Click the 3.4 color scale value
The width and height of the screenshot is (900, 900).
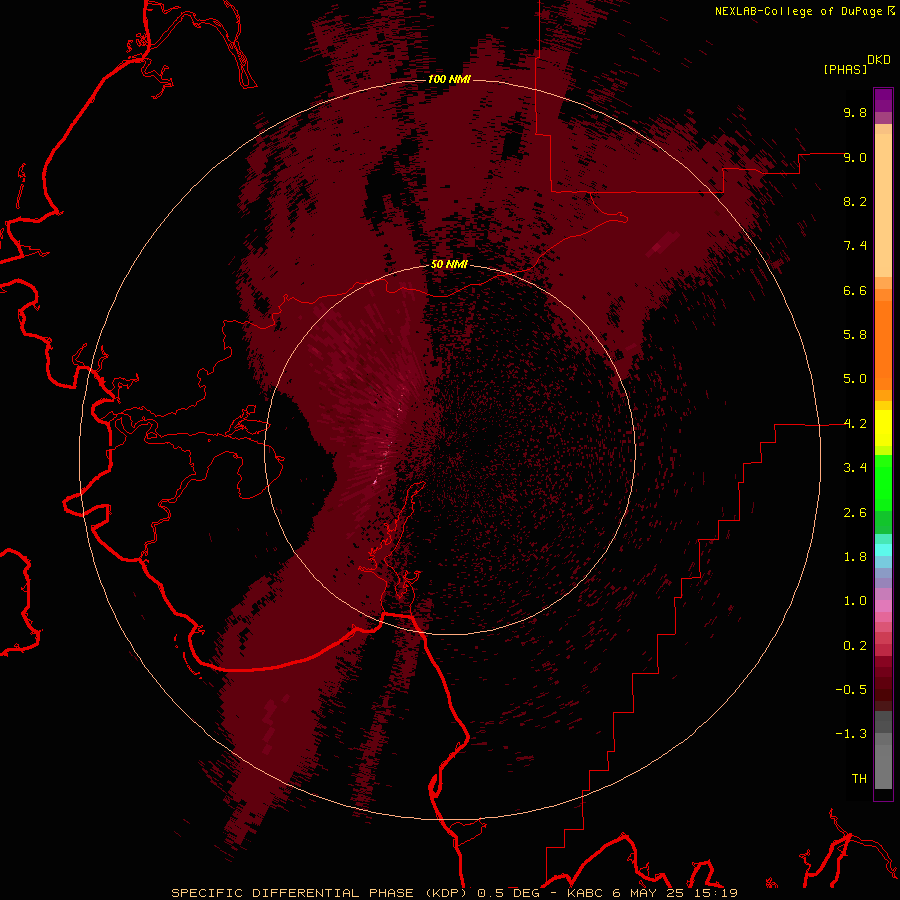(x=855, y=467)
